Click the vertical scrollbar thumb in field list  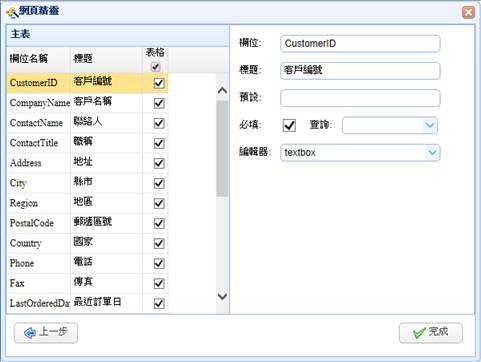pyautogui.click(x=222, y=148)
